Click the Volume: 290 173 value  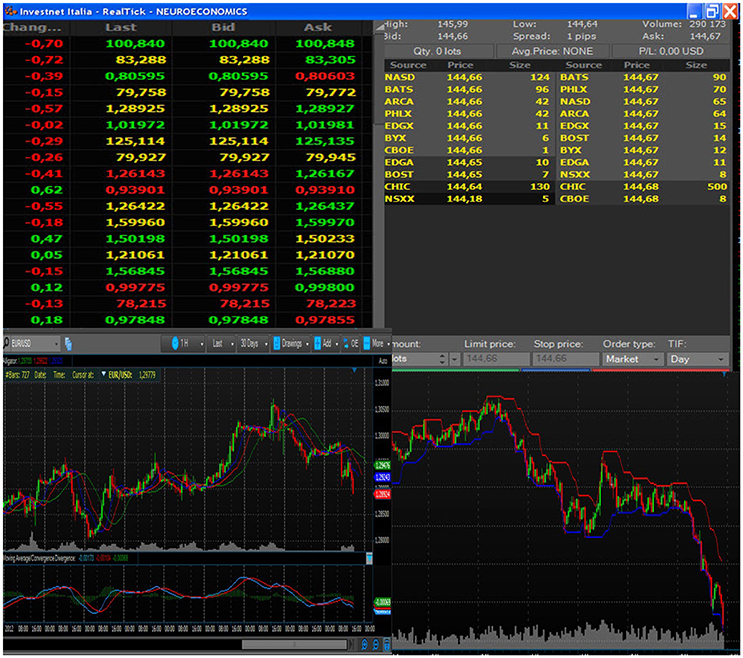pos(707,24)
